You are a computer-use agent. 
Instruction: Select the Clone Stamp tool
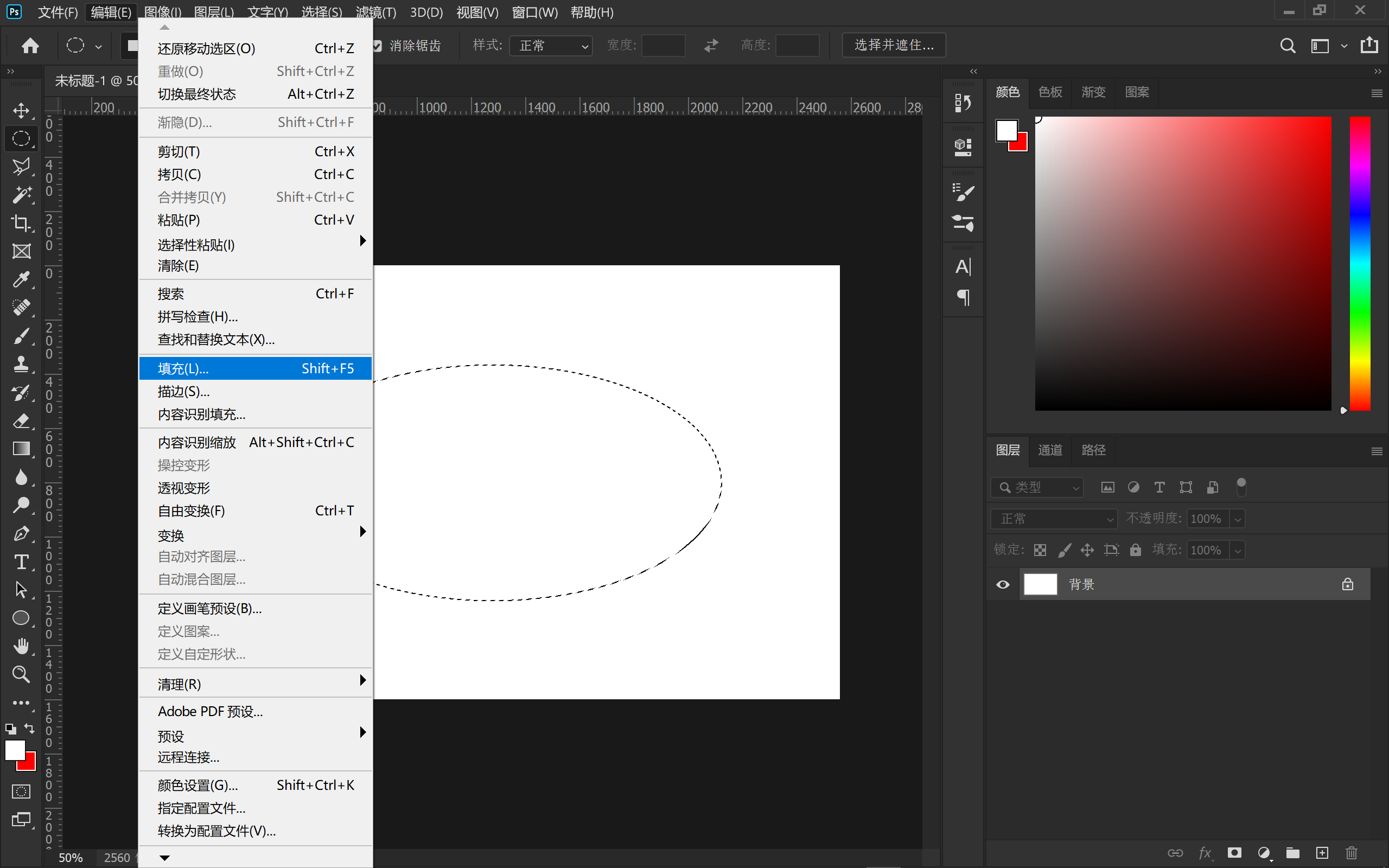coord(21,364)
